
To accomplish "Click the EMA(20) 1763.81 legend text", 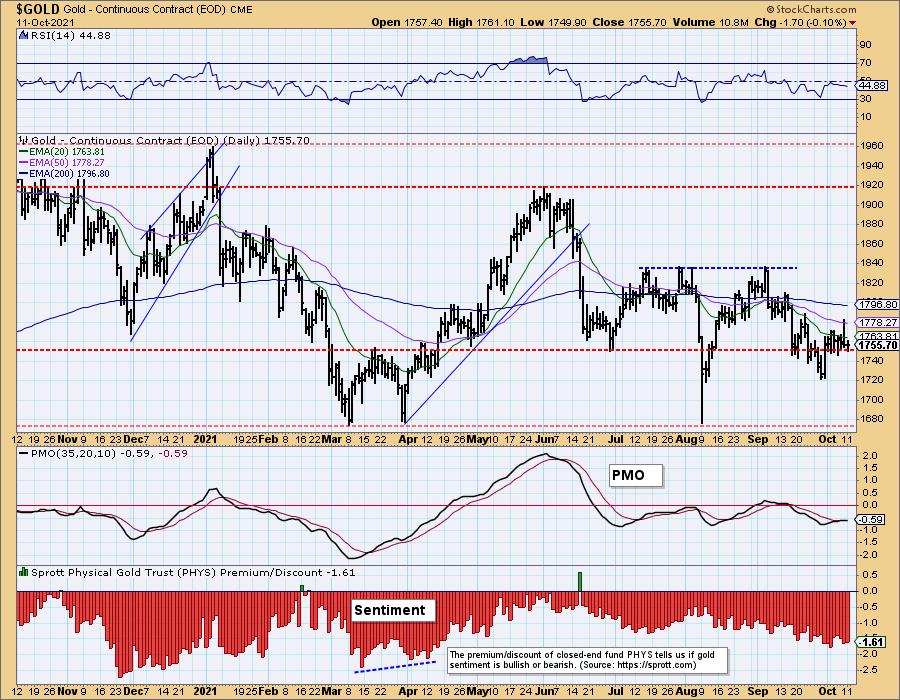I will (x=67, y=151).
